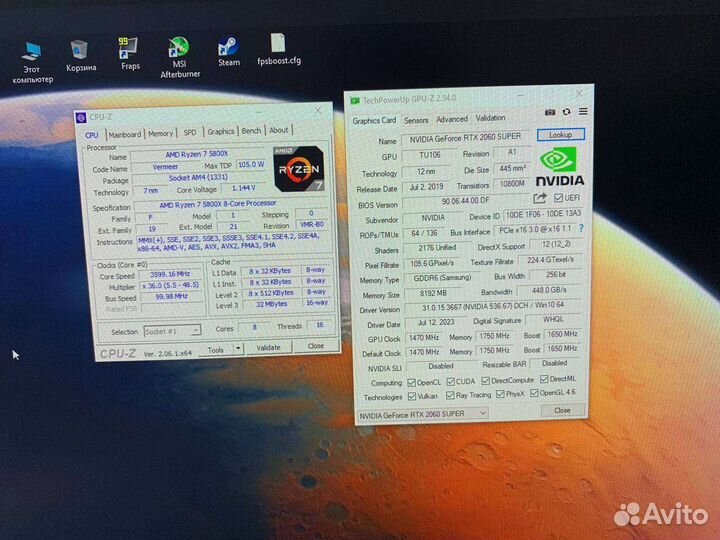Viewport: 720px width, 540px height.
Task: Launch the Steam desktop shortcut
Action: 228,47
